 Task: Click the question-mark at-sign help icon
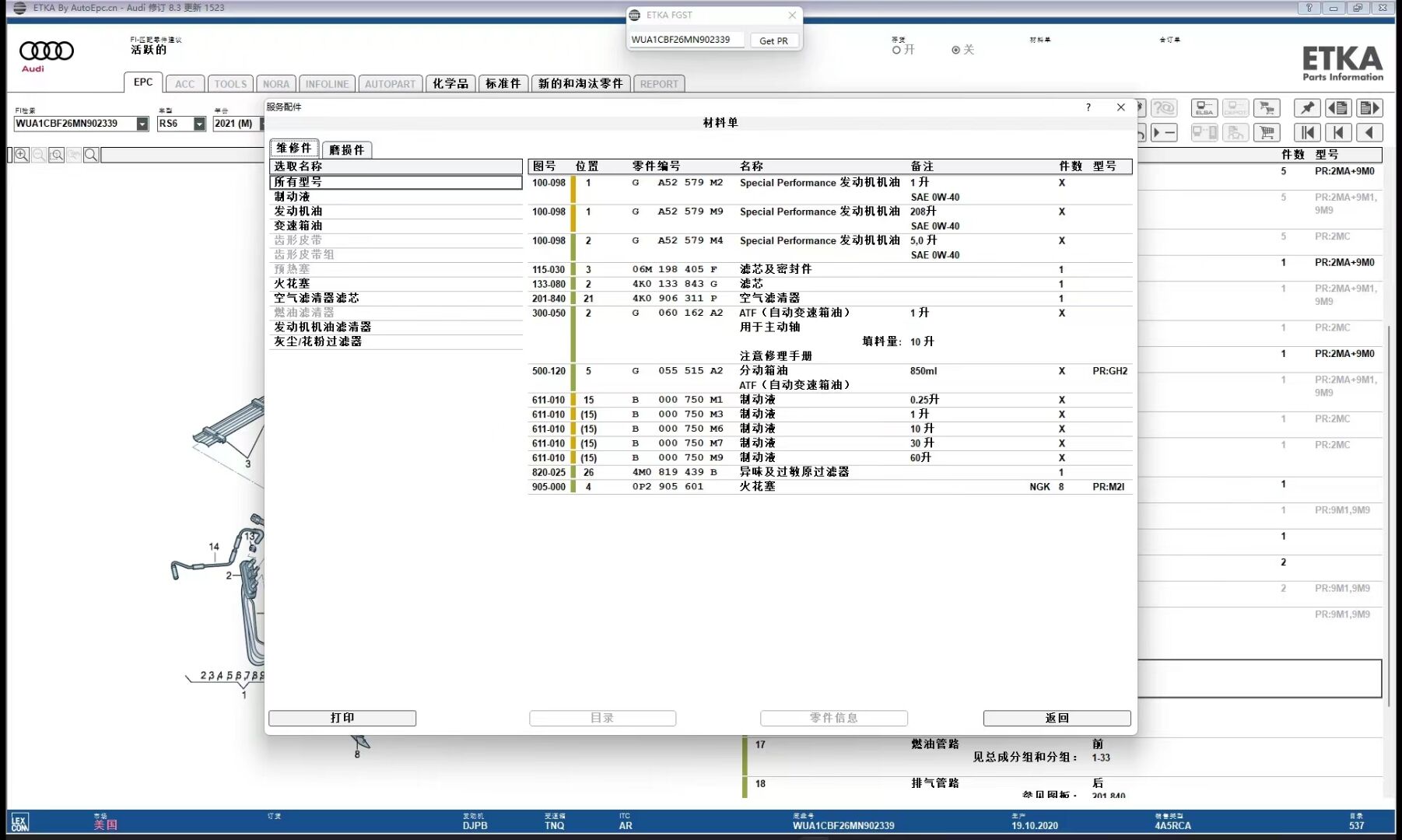(x=1164, y=108)
